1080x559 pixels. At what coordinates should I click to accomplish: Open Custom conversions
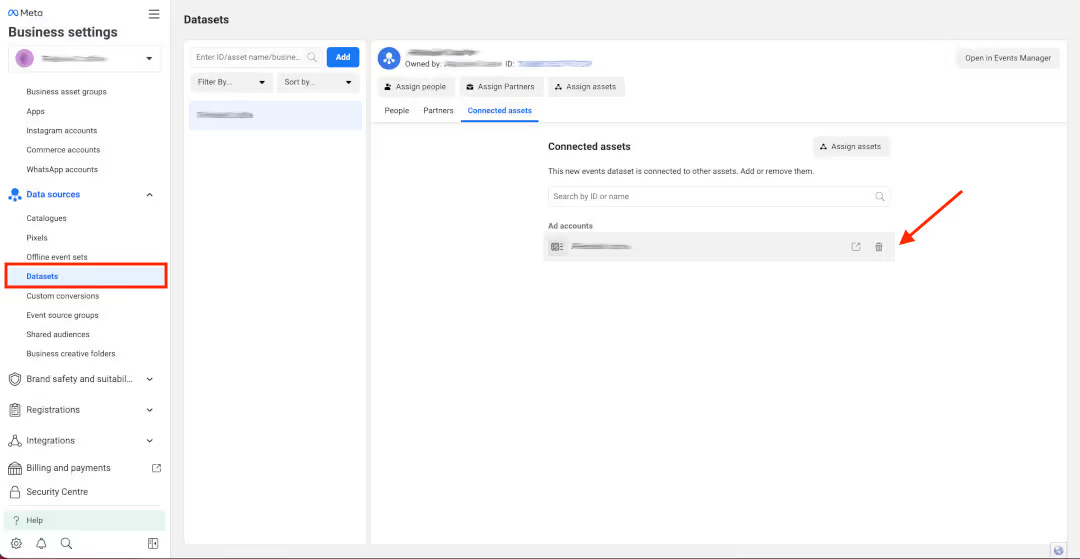[63, 295]
